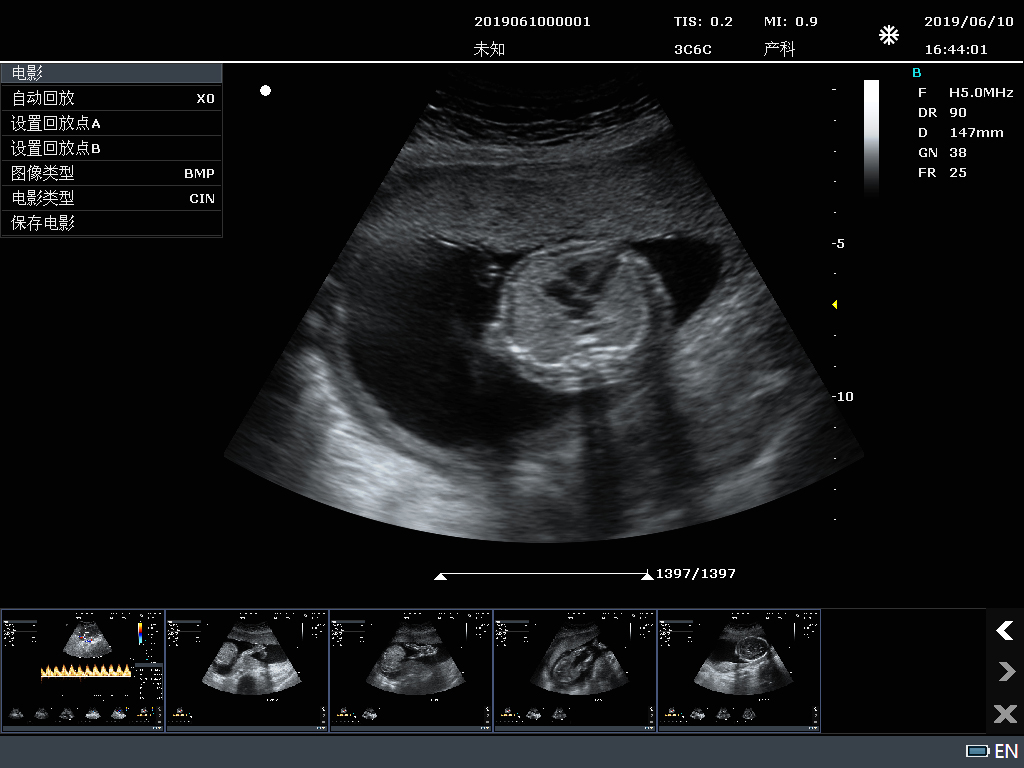Click the X delete icon beside thumbnails
The width and height of the screenshot is (1024, 768).
pos(1004,713)
